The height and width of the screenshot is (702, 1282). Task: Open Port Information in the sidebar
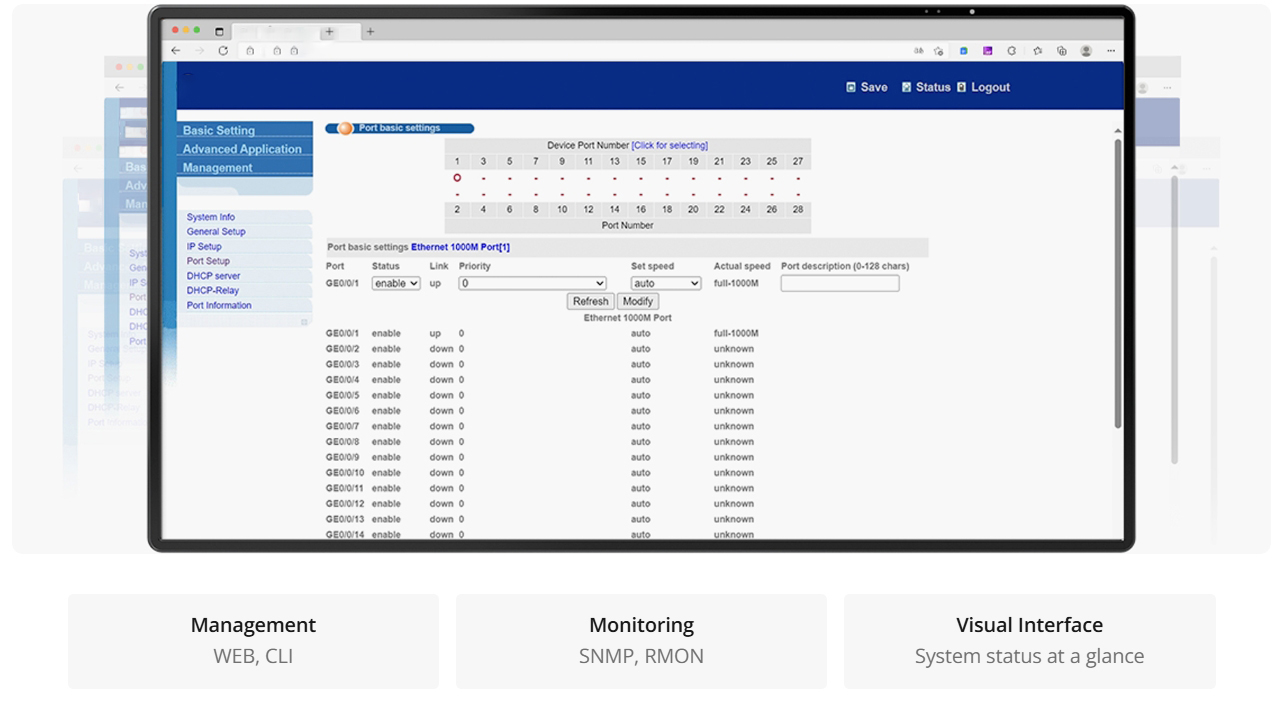click(x=219, y=306)
